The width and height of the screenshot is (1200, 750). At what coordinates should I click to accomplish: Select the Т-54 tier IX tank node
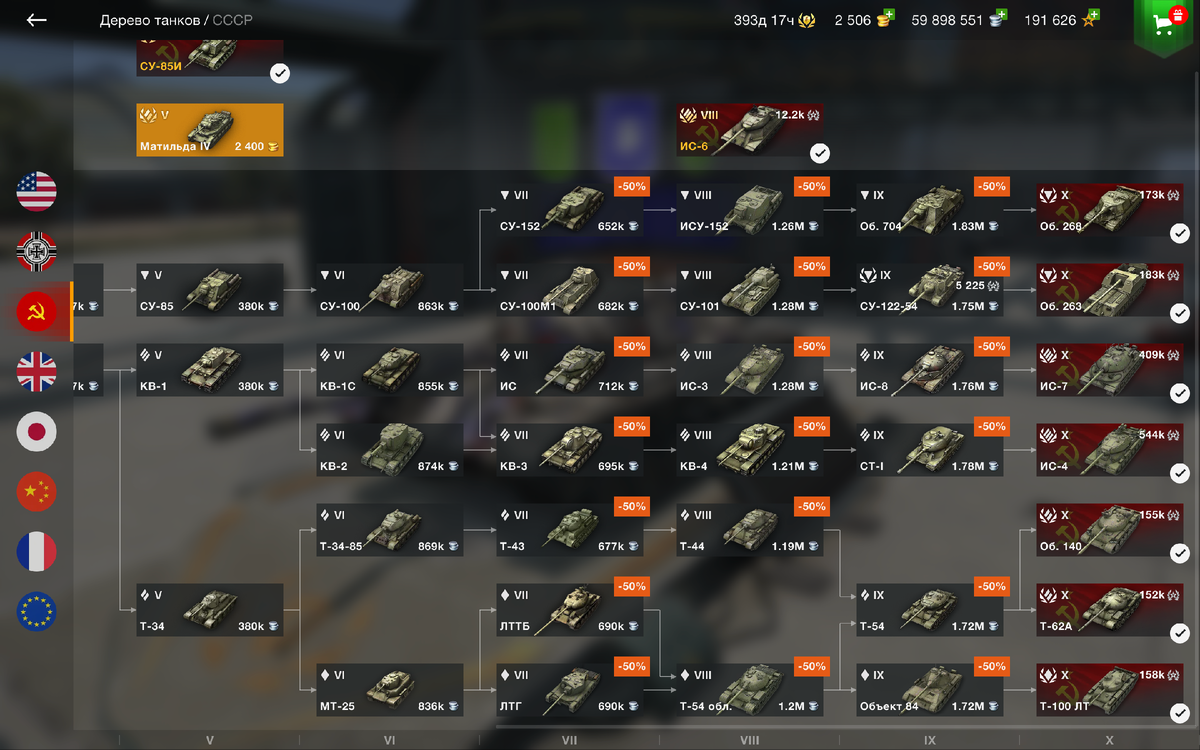(930, 610)
